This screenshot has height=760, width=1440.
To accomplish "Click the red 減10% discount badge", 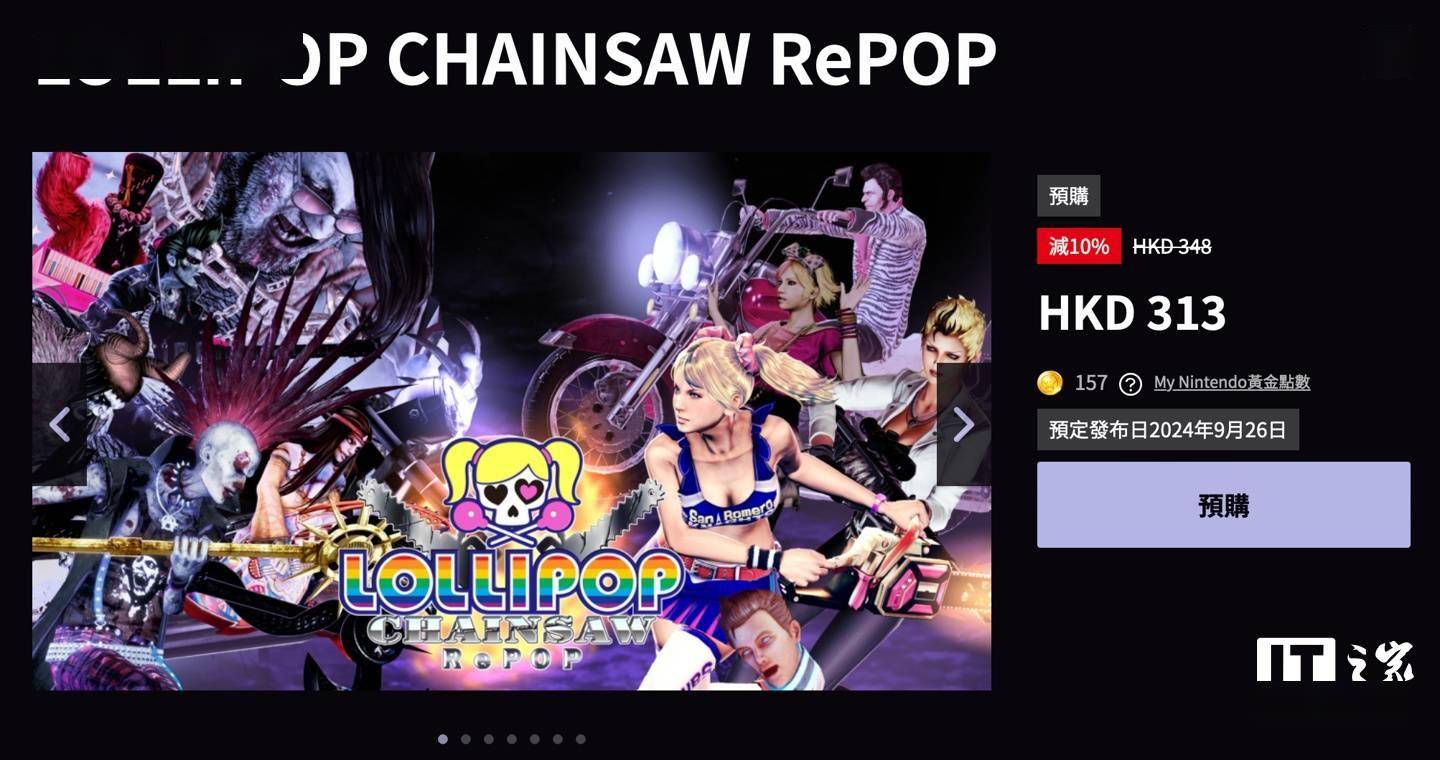I will pyautogui.click(x=1079, y=246).
